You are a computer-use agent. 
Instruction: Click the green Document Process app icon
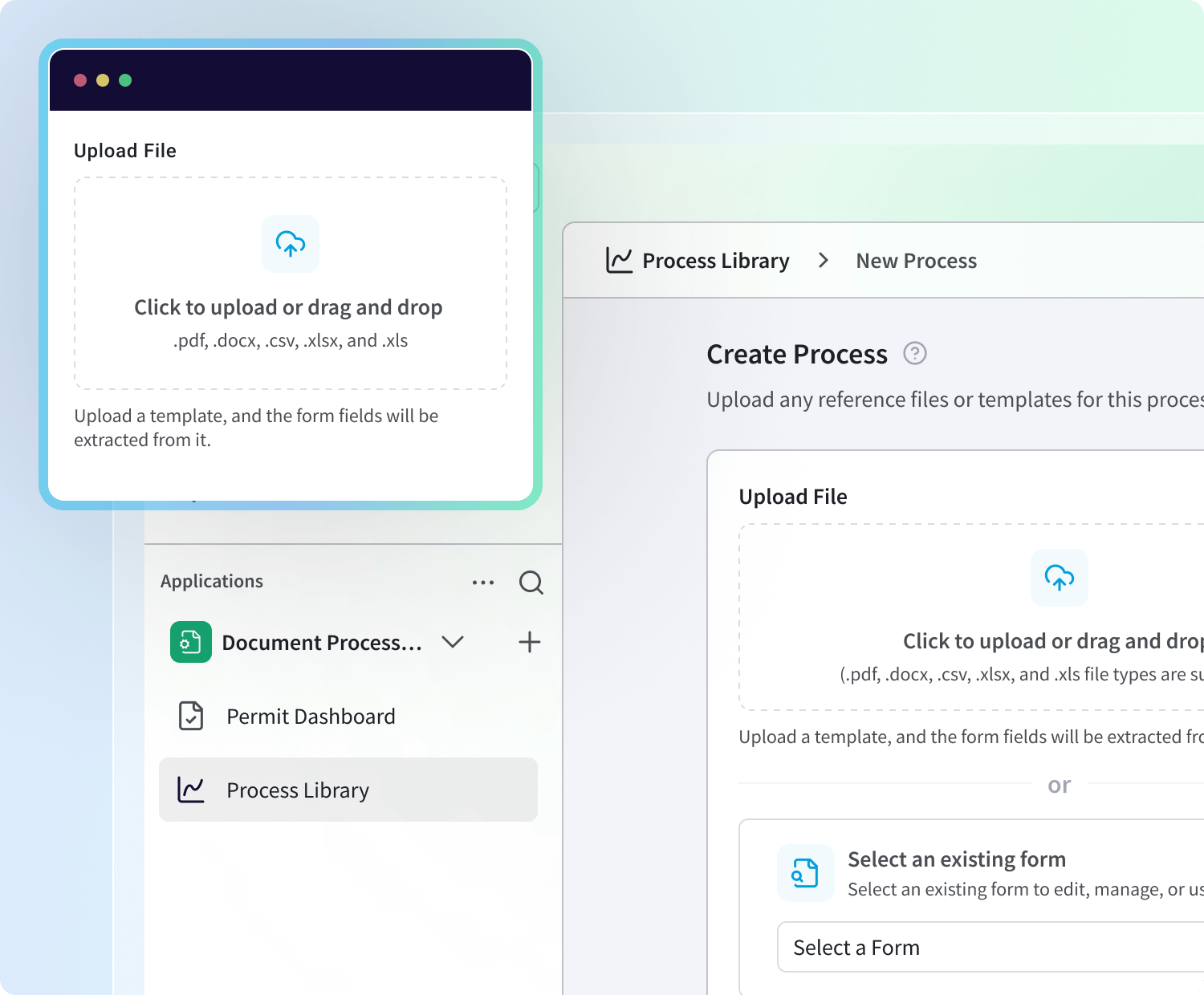(x=191, y=642)
